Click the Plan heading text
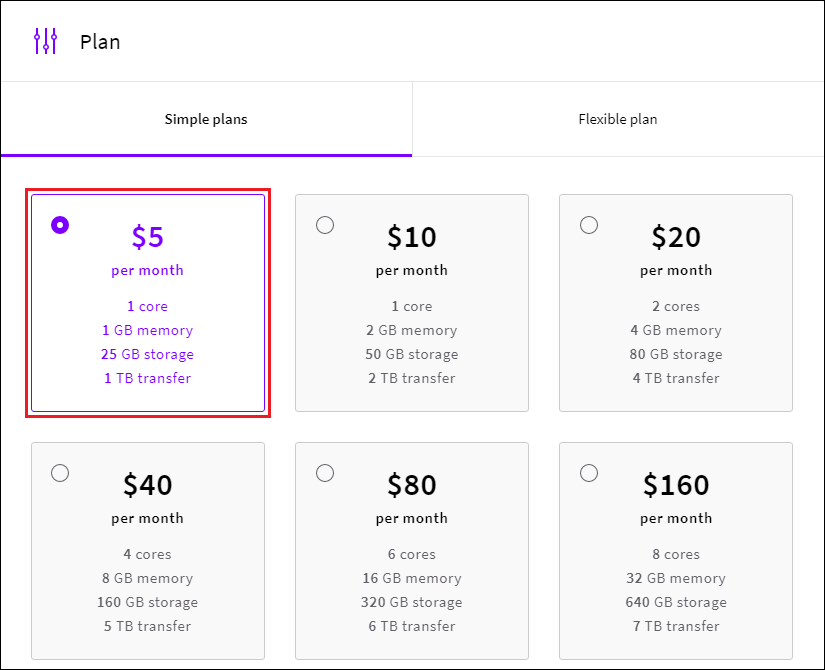This screenshot has width=825, height=670. (x=101, y=41)
